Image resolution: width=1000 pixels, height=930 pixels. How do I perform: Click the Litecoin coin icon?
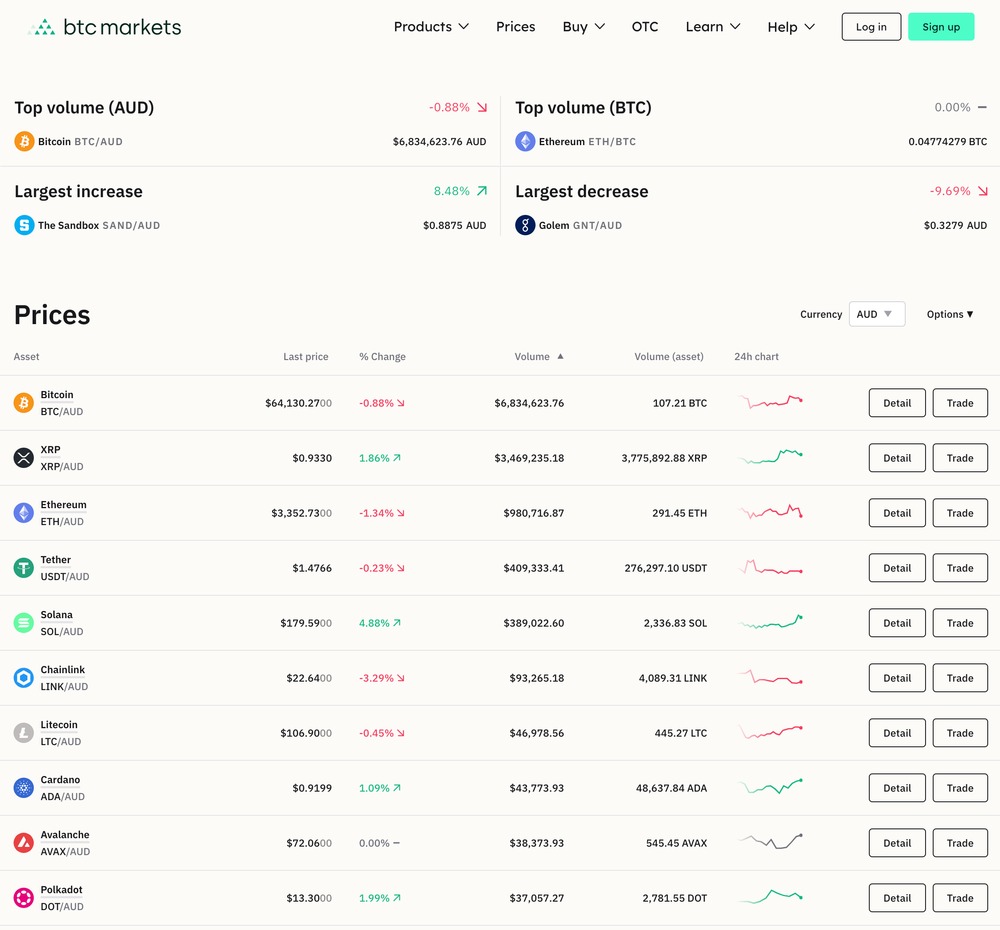[x=24, y=733]
